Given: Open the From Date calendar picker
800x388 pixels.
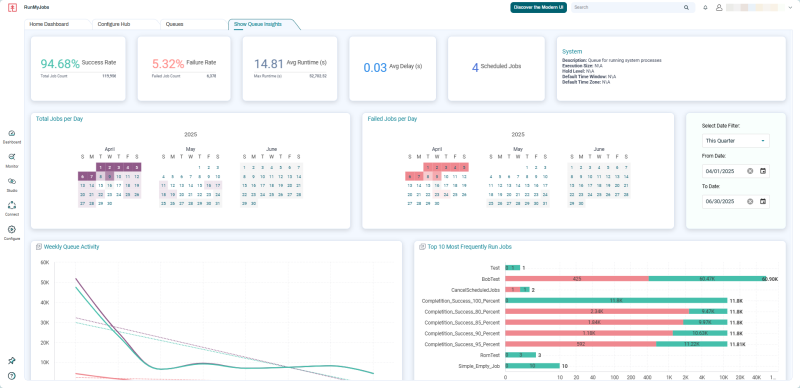Looking at the screenshot, I should click(763, 171).
